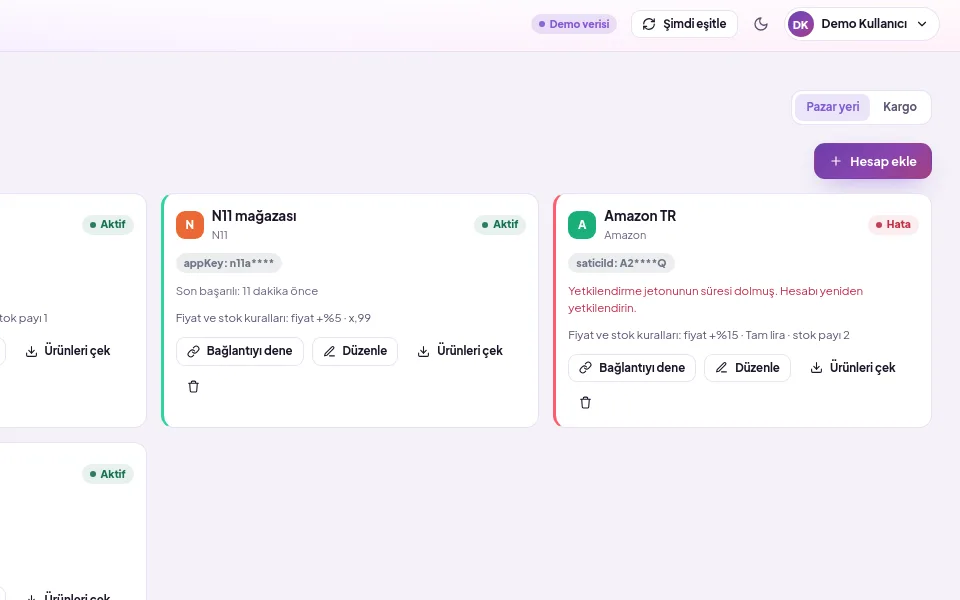Pull products for N11 mağazası
The height and width of the screenshot is (600, 960).
pos(460,351)
